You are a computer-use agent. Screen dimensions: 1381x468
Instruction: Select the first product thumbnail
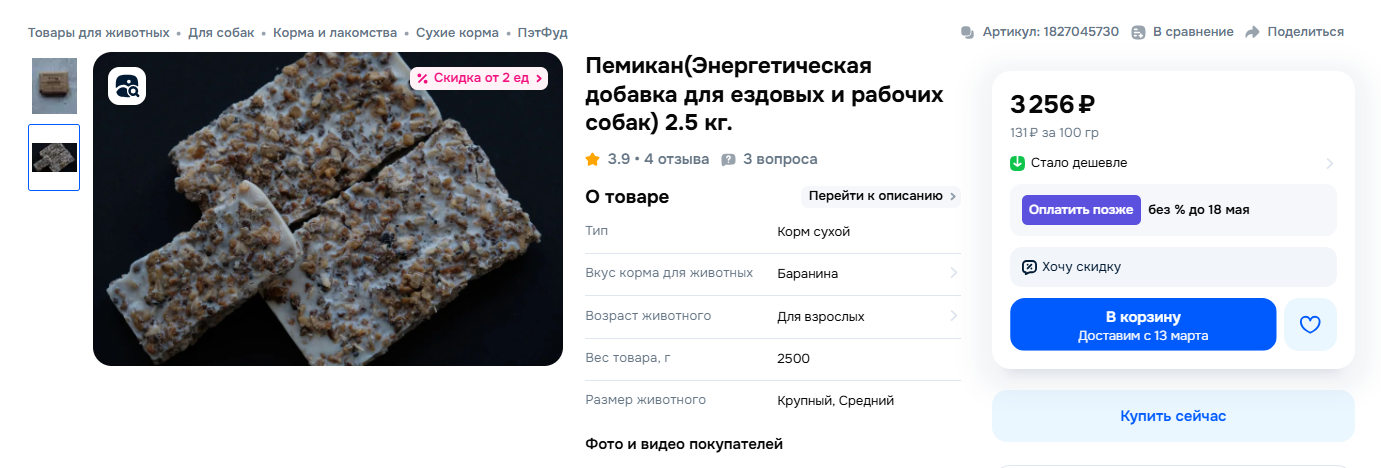tap(54, 86)
